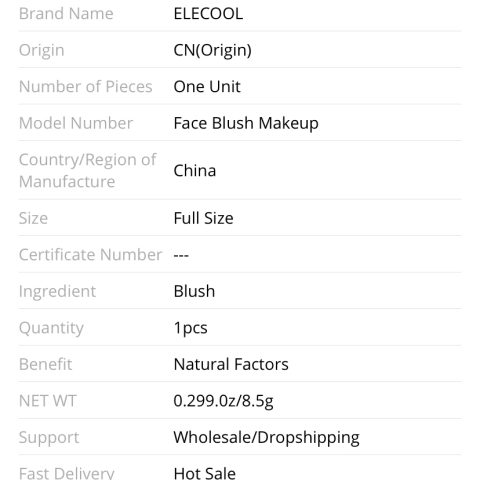
Task: Click the NET WT weight value
Action: pos(223,401)
